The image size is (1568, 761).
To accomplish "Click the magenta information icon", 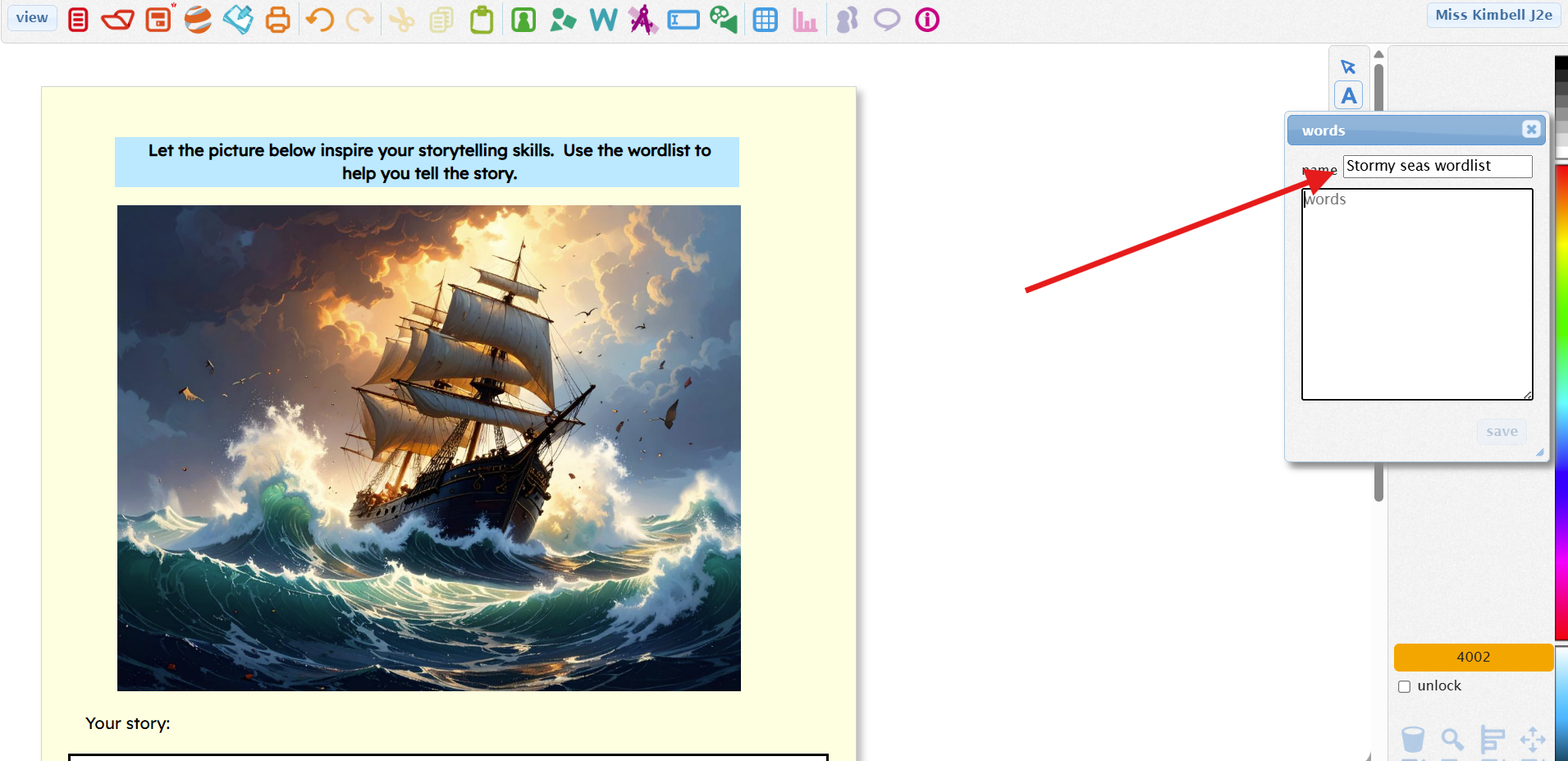I will pos(927,20).
